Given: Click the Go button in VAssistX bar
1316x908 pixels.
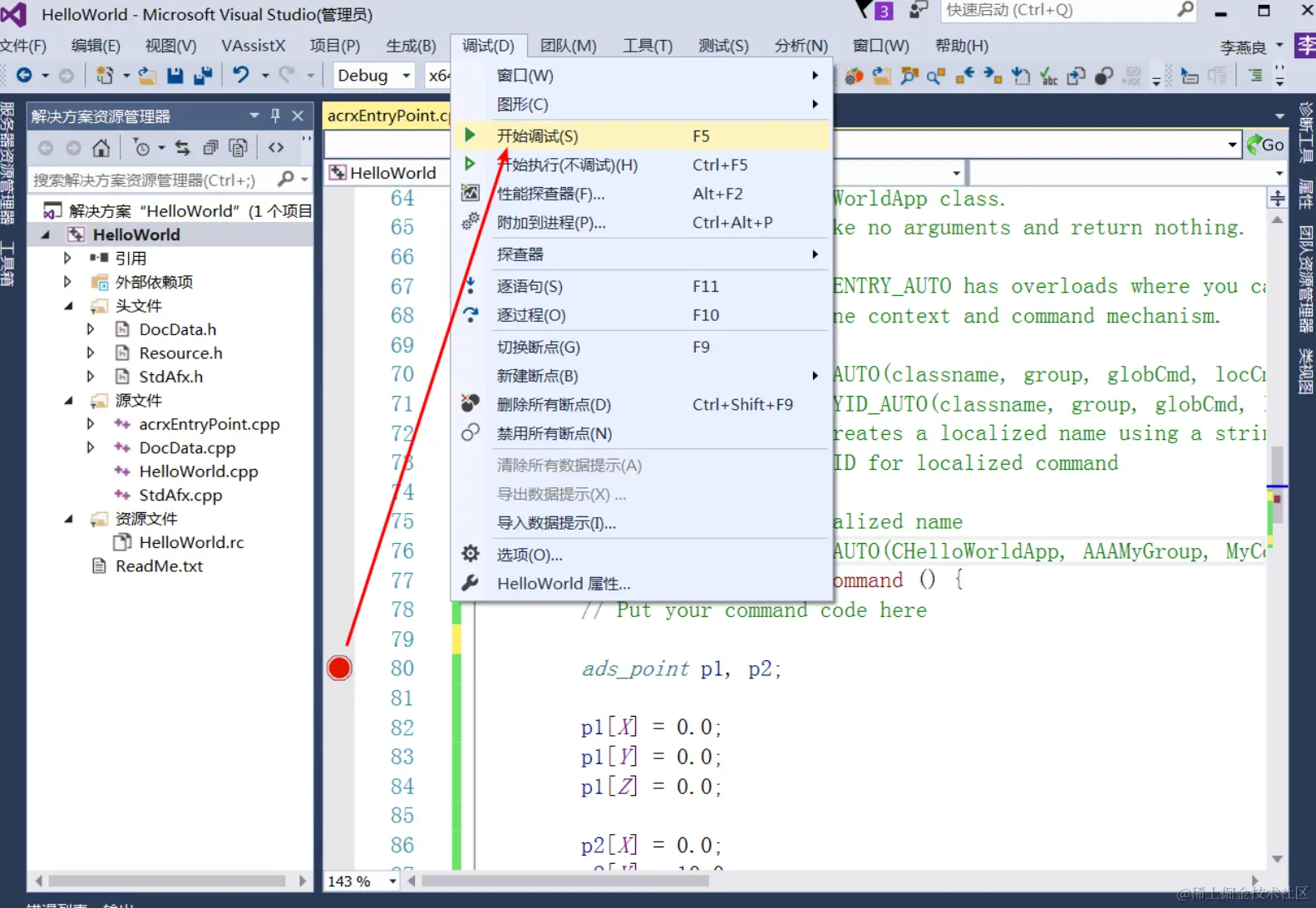Looking at the screenshot, I should (1265, 145).
